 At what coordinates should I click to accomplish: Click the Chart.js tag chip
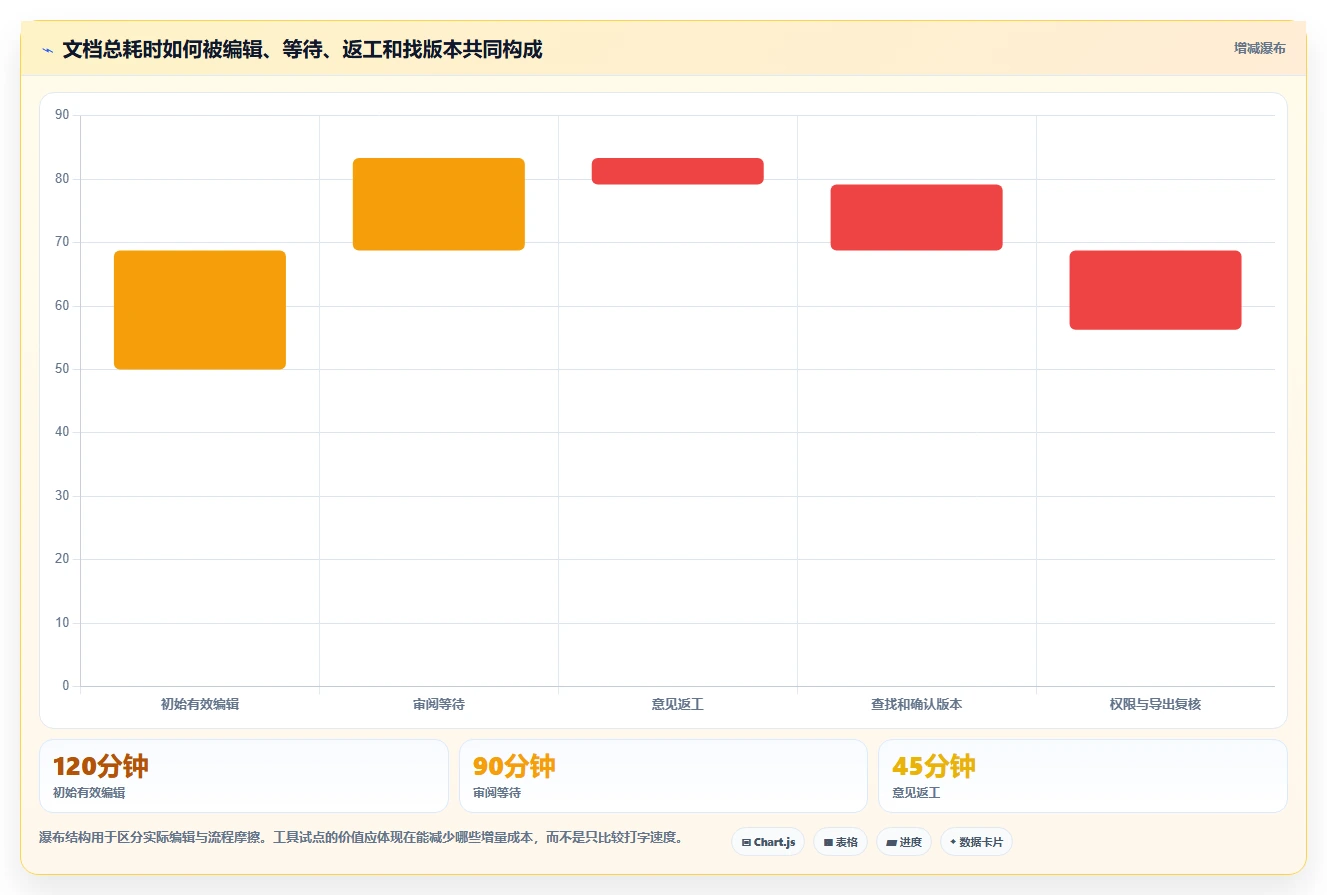pyautogui.click(x=768, y=842)
